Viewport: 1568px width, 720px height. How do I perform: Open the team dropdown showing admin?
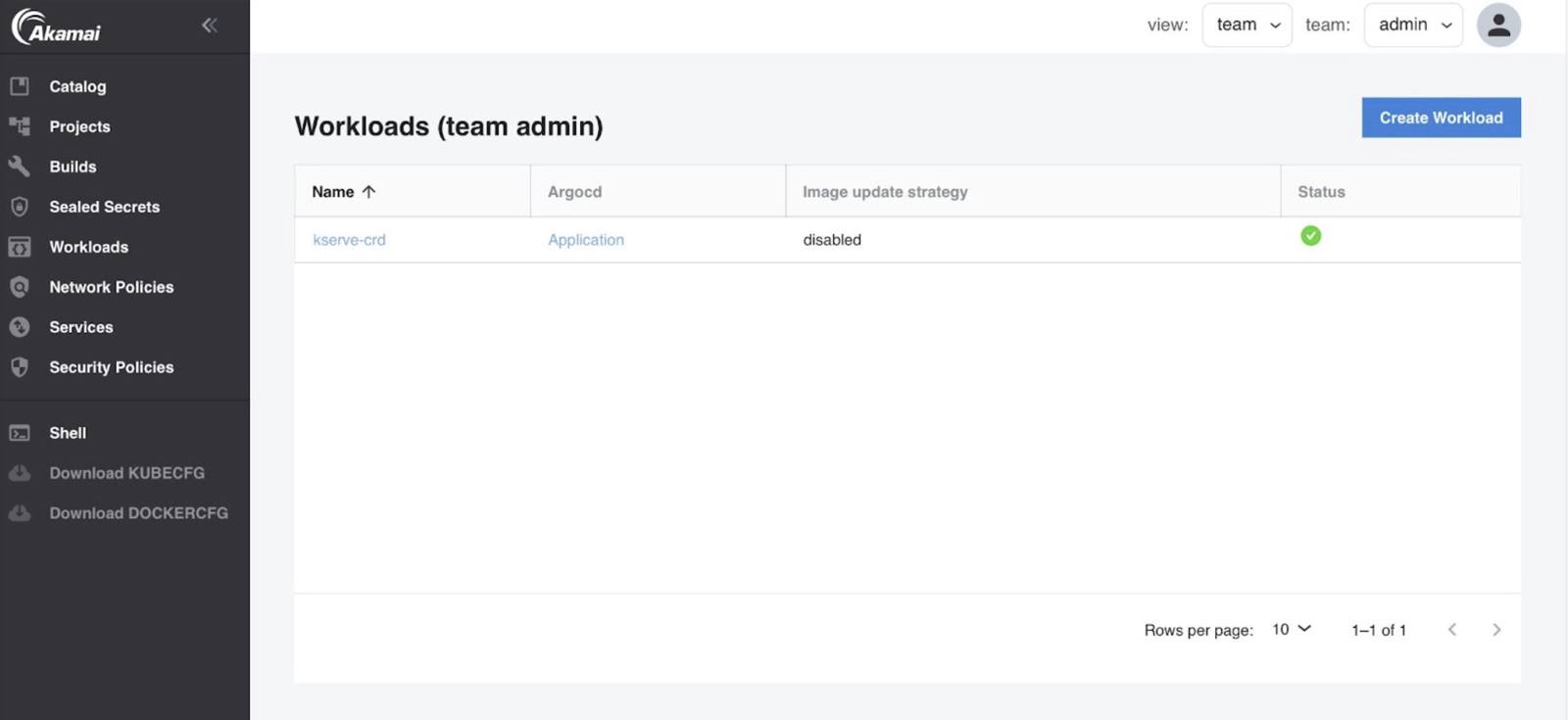pyautogui.click(x=1412, y=25)
